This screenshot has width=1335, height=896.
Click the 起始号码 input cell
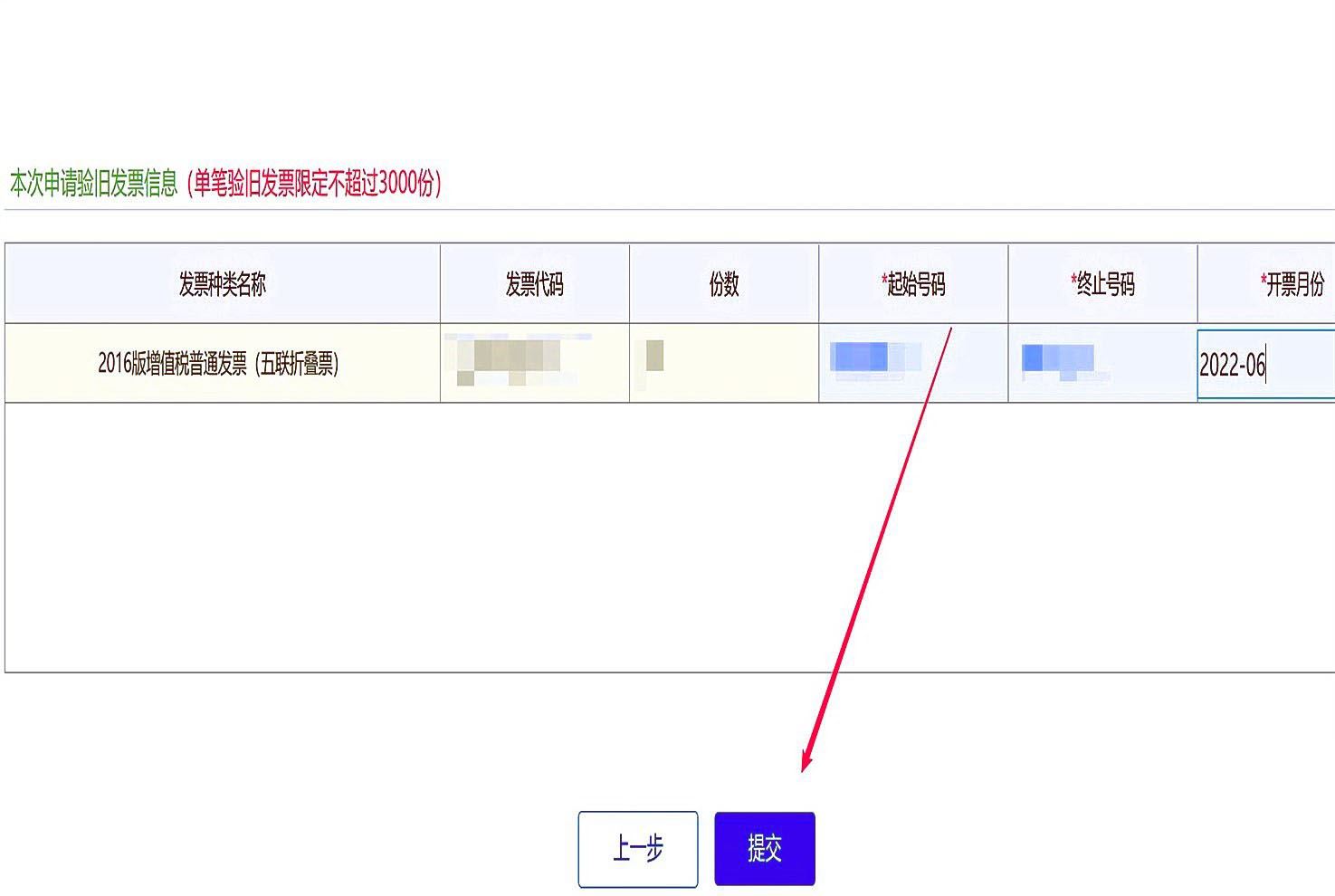(913, 363)
